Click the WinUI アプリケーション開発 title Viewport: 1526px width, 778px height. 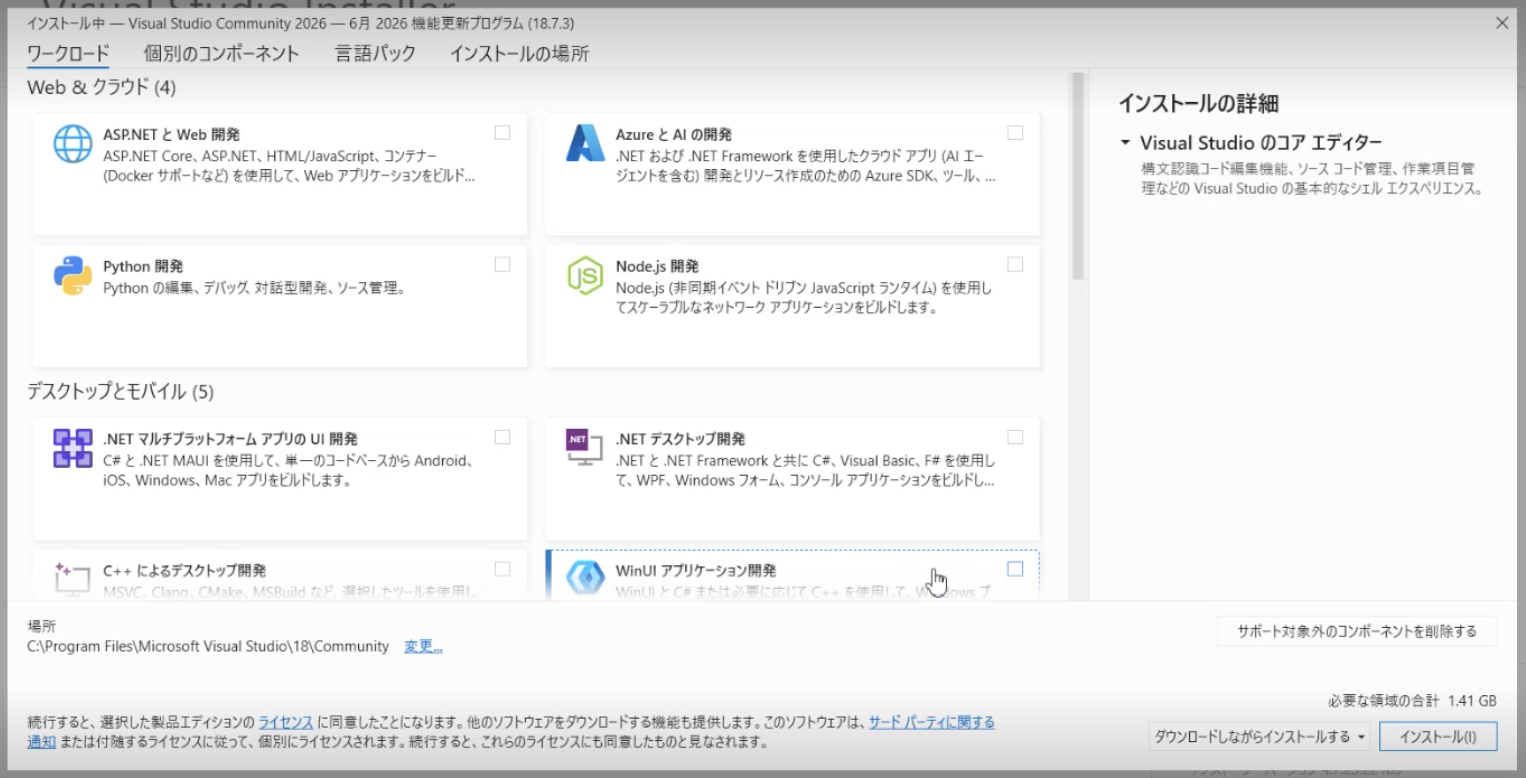(x=696, y=571)
